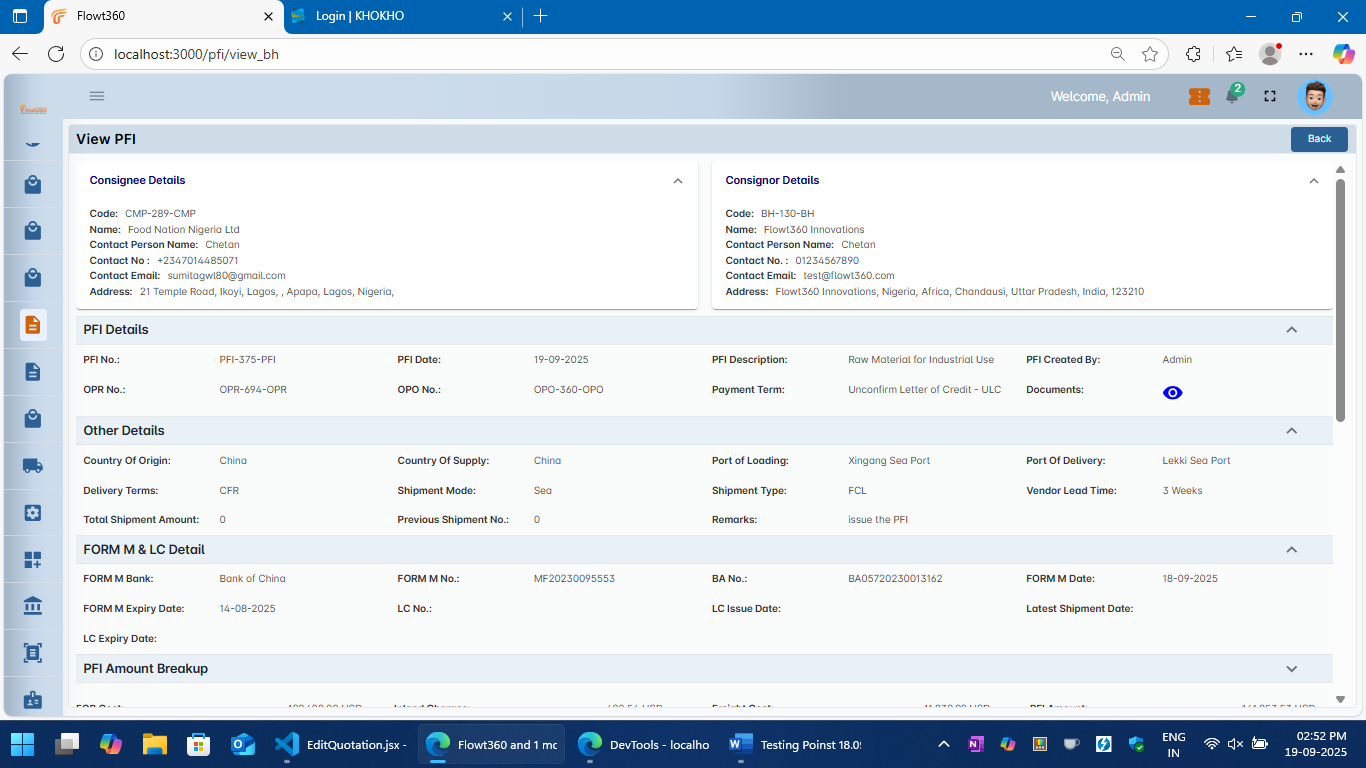1366x768 pixels.
Task: Open the notifications bell
Action: coord(1233,96)
